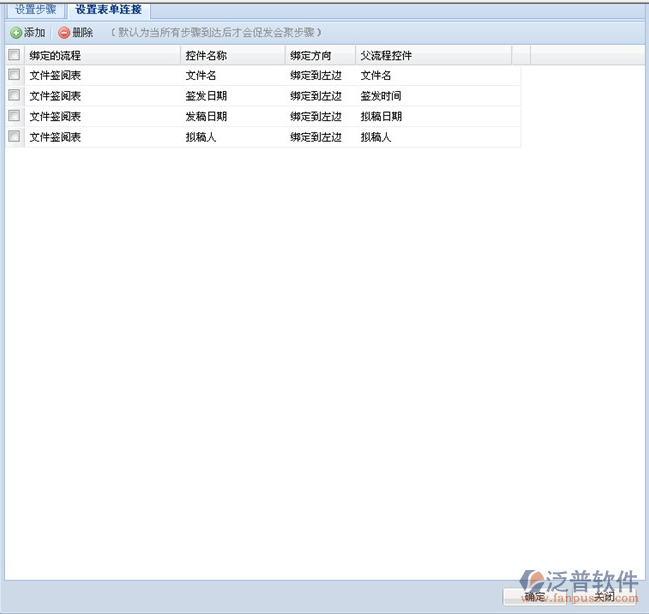The image size is (649, 614).
Task: Click the 绑定方向 column header
Action: tap(310, 56)
